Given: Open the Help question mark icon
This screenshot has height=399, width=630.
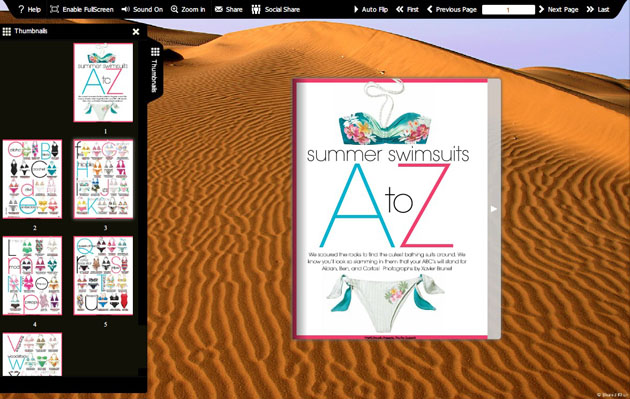Looking at the screenshot, I should coord(21,9).
